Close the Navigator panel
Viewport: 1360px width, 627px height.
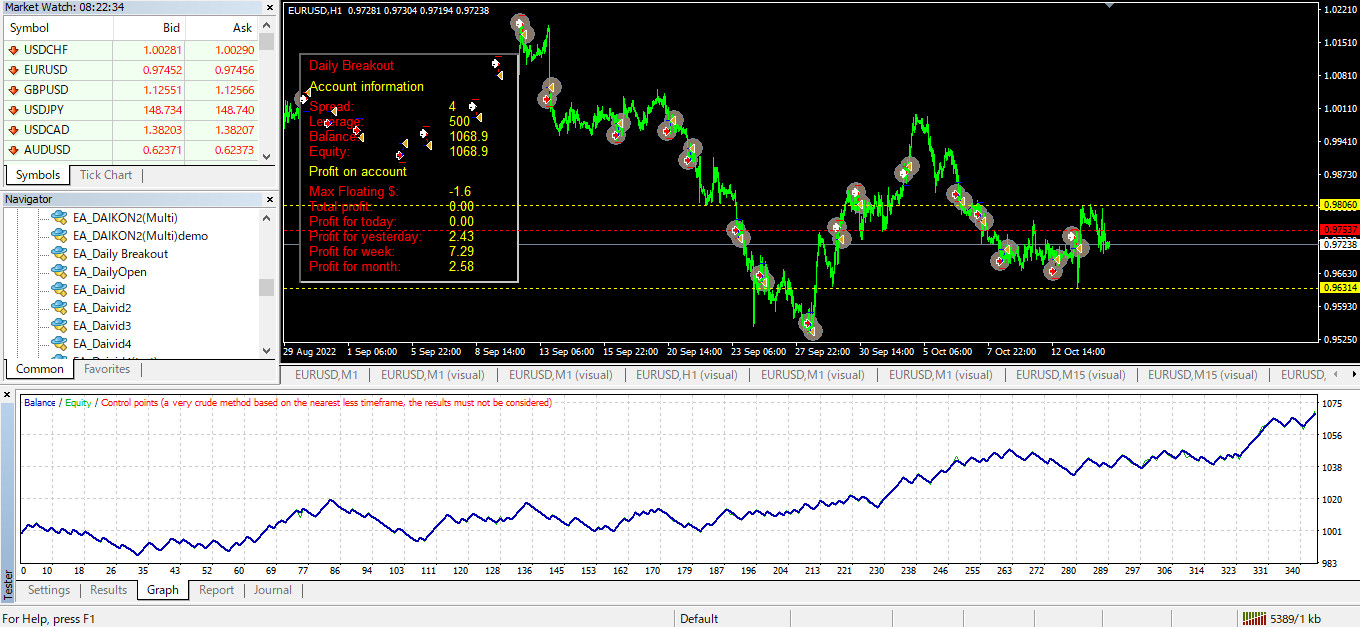pyautogui.click(x=268, y=200)
